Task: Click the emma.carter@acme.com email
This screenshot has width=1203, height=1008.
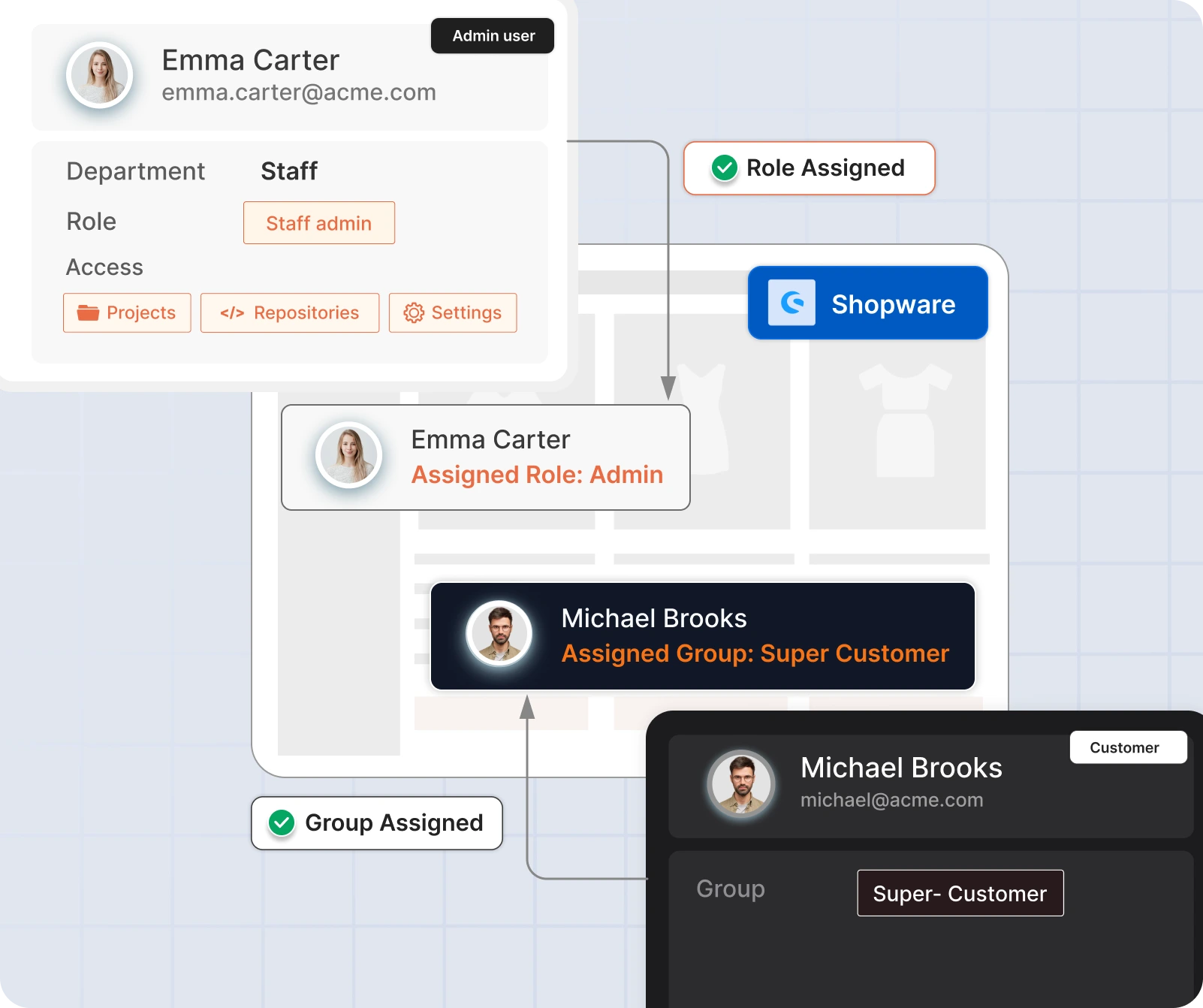Action: pos(299,92)
